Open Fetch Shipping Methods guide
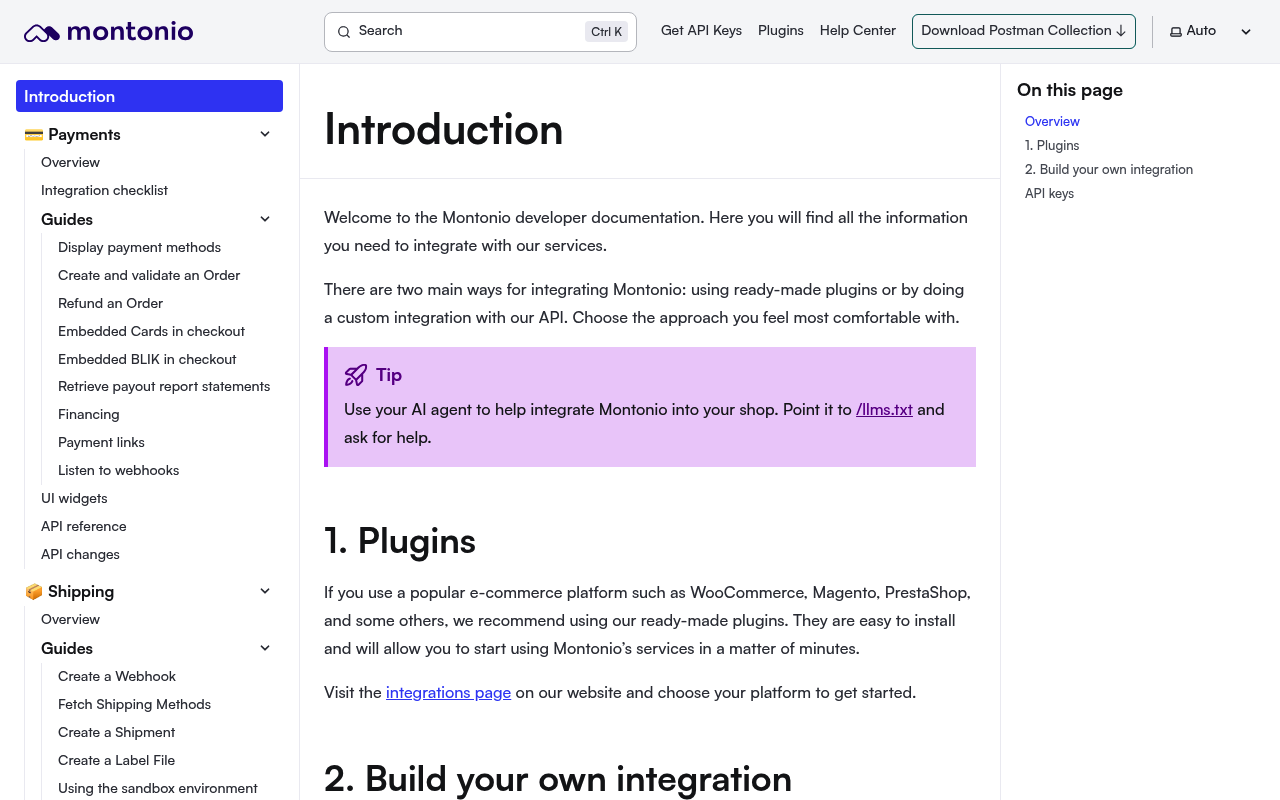The height and width of the screenshot is (800, 1280). pyautogui.click(x=134, y=704)
